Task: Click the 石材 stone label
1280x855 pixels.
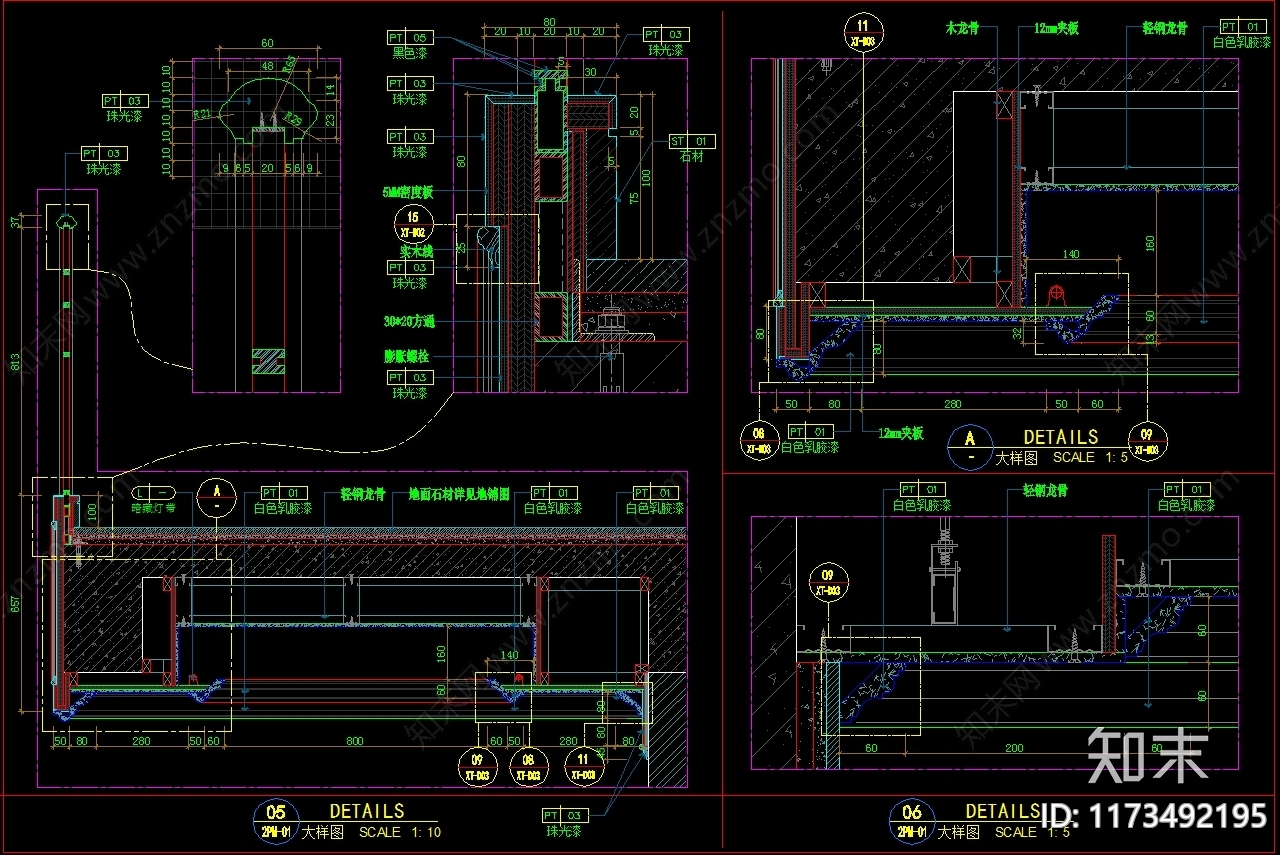Action: pos(692,157)
